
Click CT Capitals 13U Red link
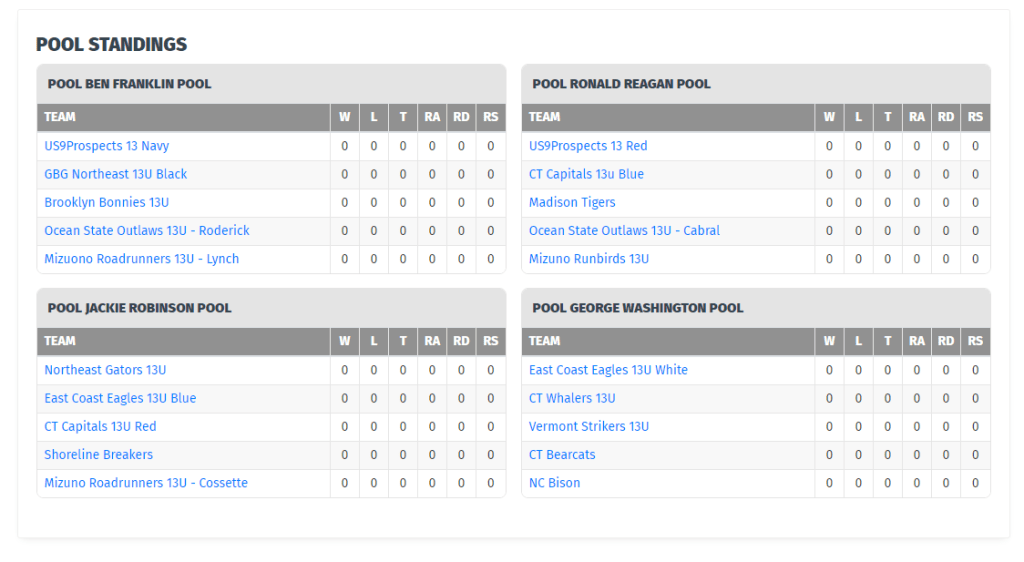point(100,426)
